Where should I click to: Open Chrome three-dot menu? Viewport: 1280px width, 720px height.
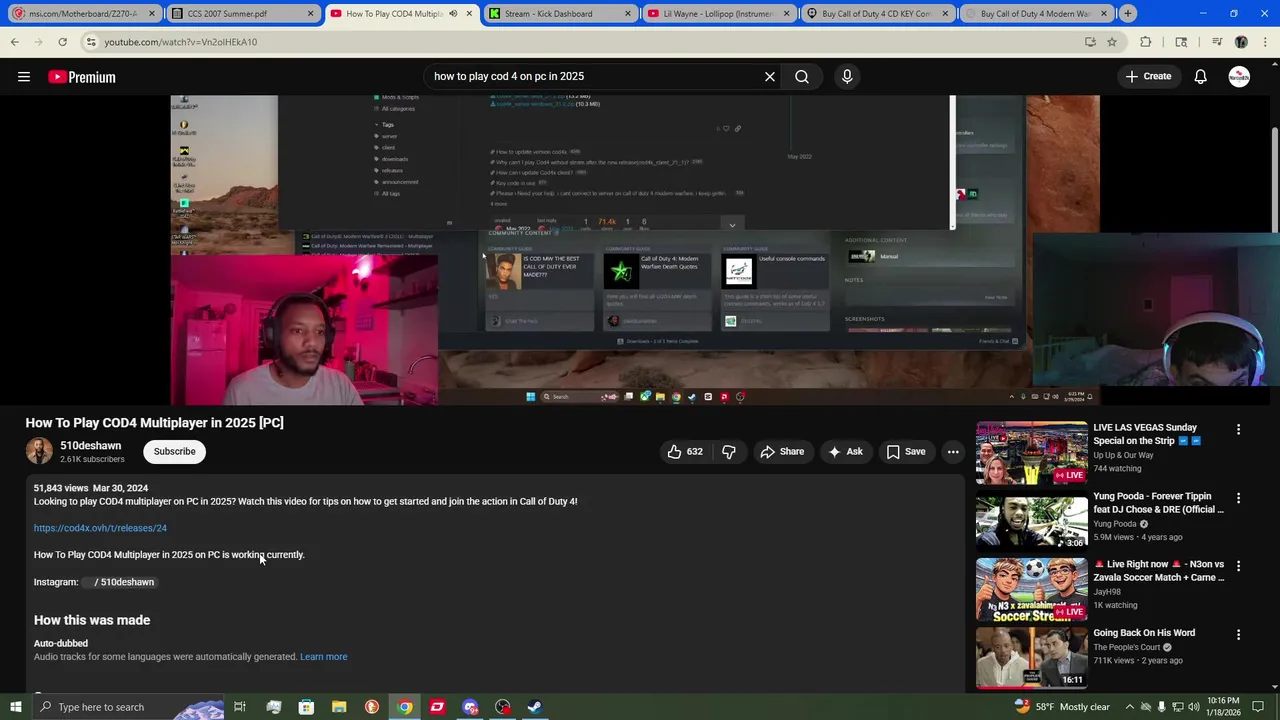1265,42
